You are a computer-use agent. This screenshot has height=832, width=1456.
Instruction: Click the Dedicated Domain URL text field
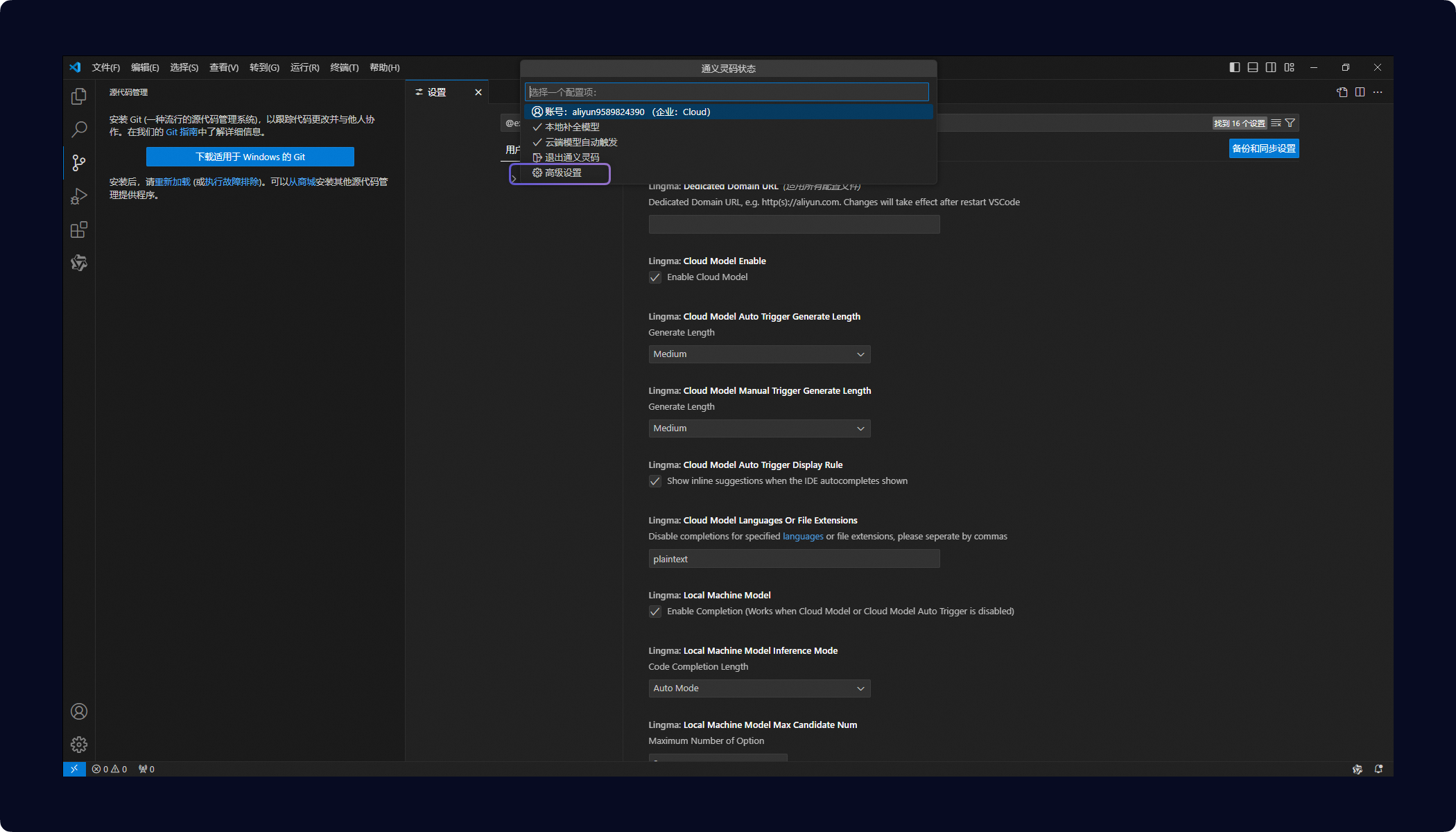tap(794, 224)
